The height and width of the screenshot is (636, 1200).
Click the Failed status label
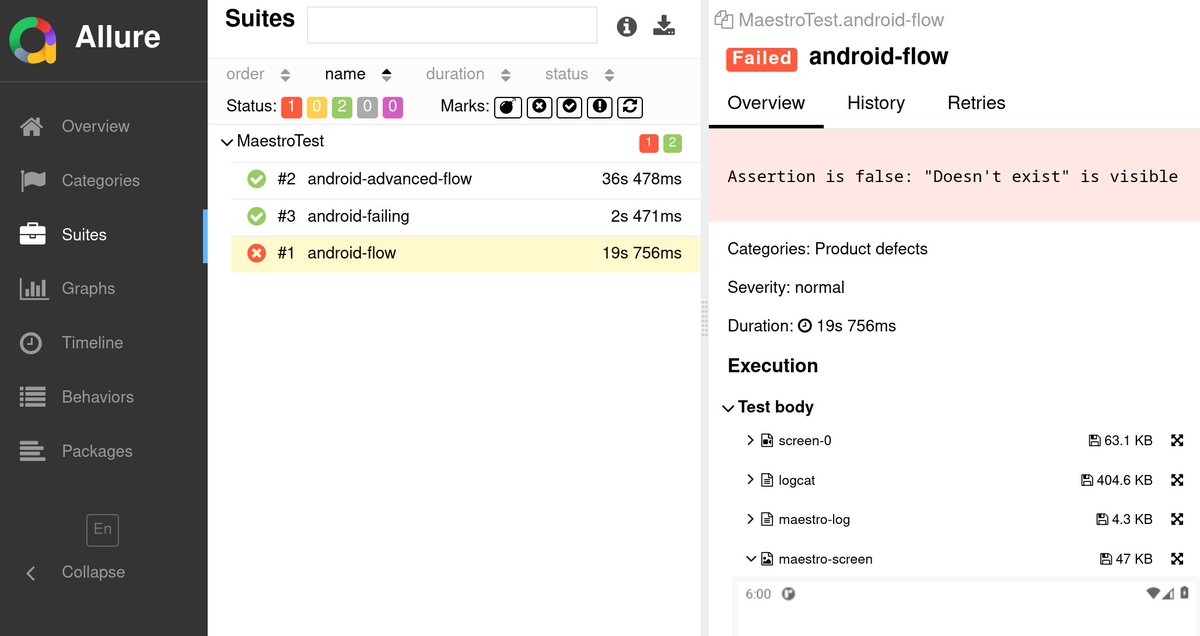[x=761, y=58]
